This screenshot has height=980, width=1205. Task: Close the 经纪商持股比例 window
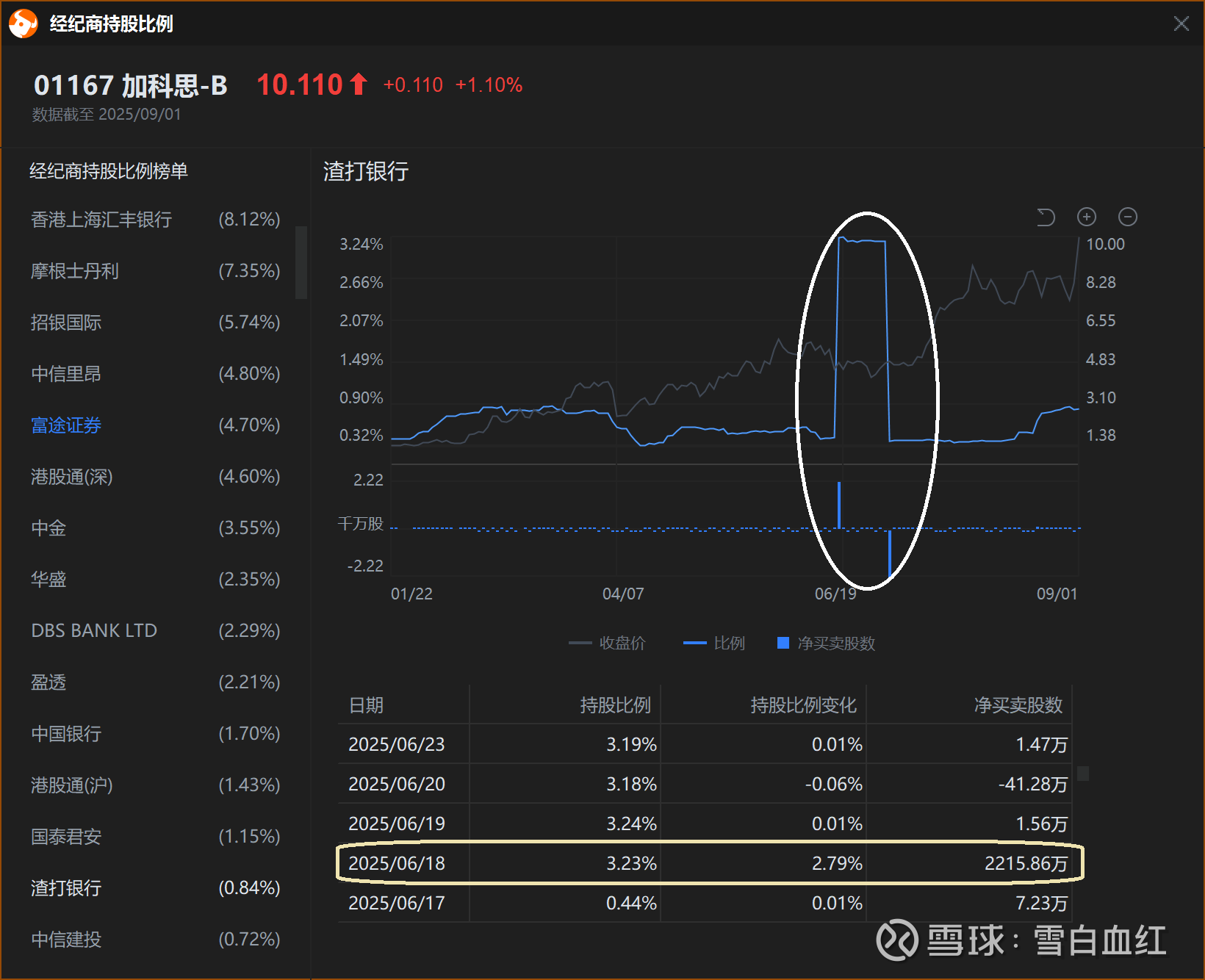[x=1181, y=24]
